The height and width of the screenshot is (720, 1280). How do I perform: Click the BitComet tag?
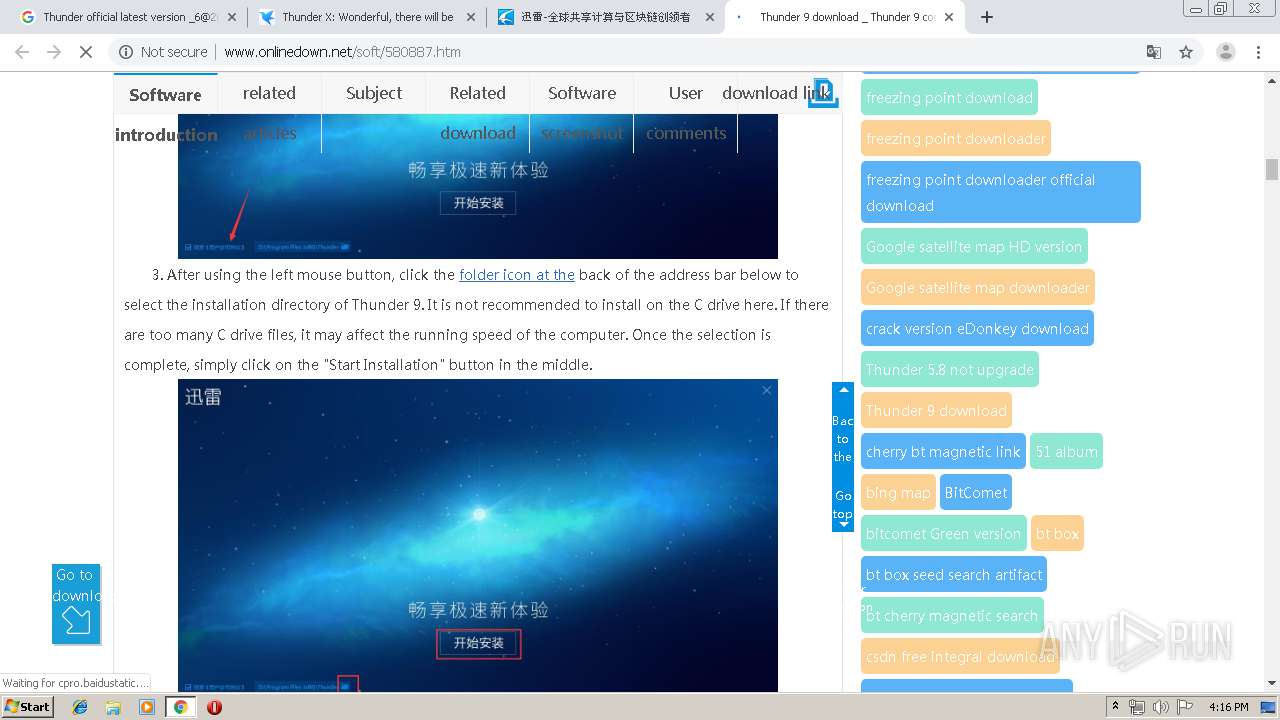[x=976, y=492]
